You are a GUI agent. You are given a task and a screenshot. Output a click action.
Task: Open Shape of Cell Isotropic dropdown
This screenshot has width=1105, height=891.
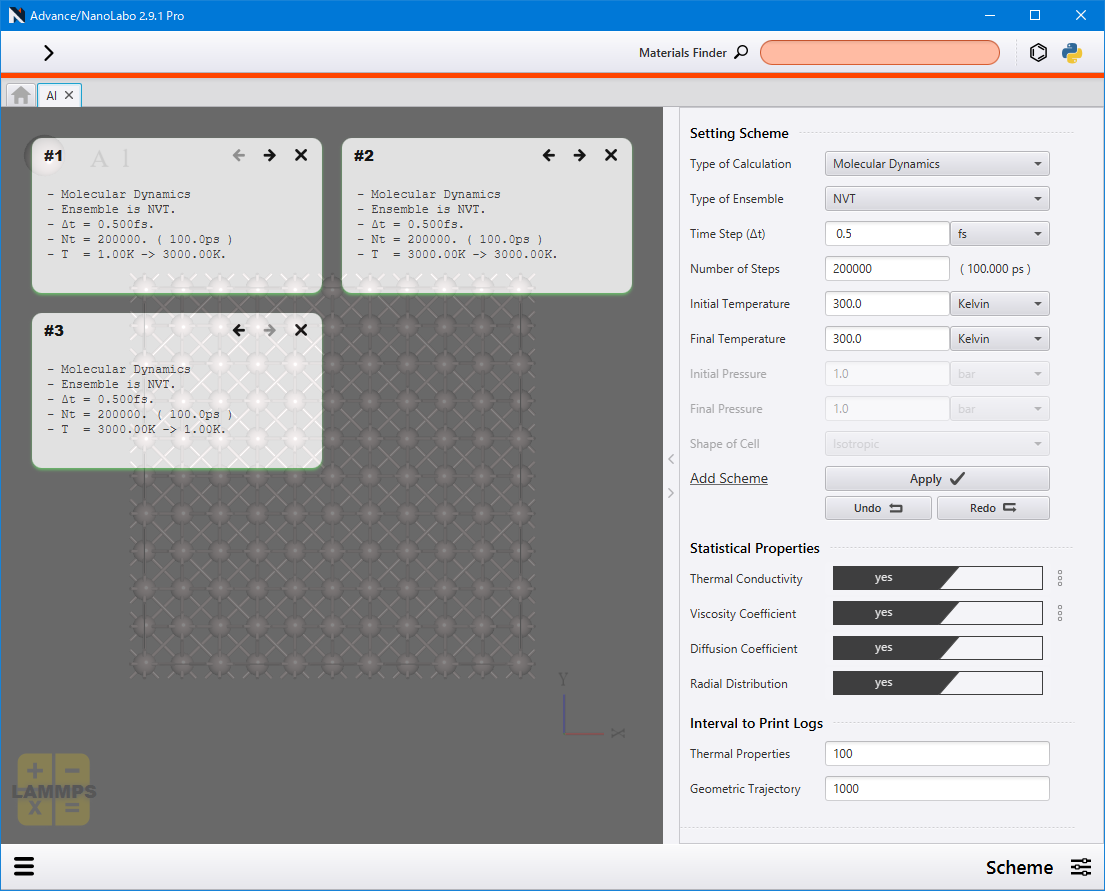click(x=937, y=443)
